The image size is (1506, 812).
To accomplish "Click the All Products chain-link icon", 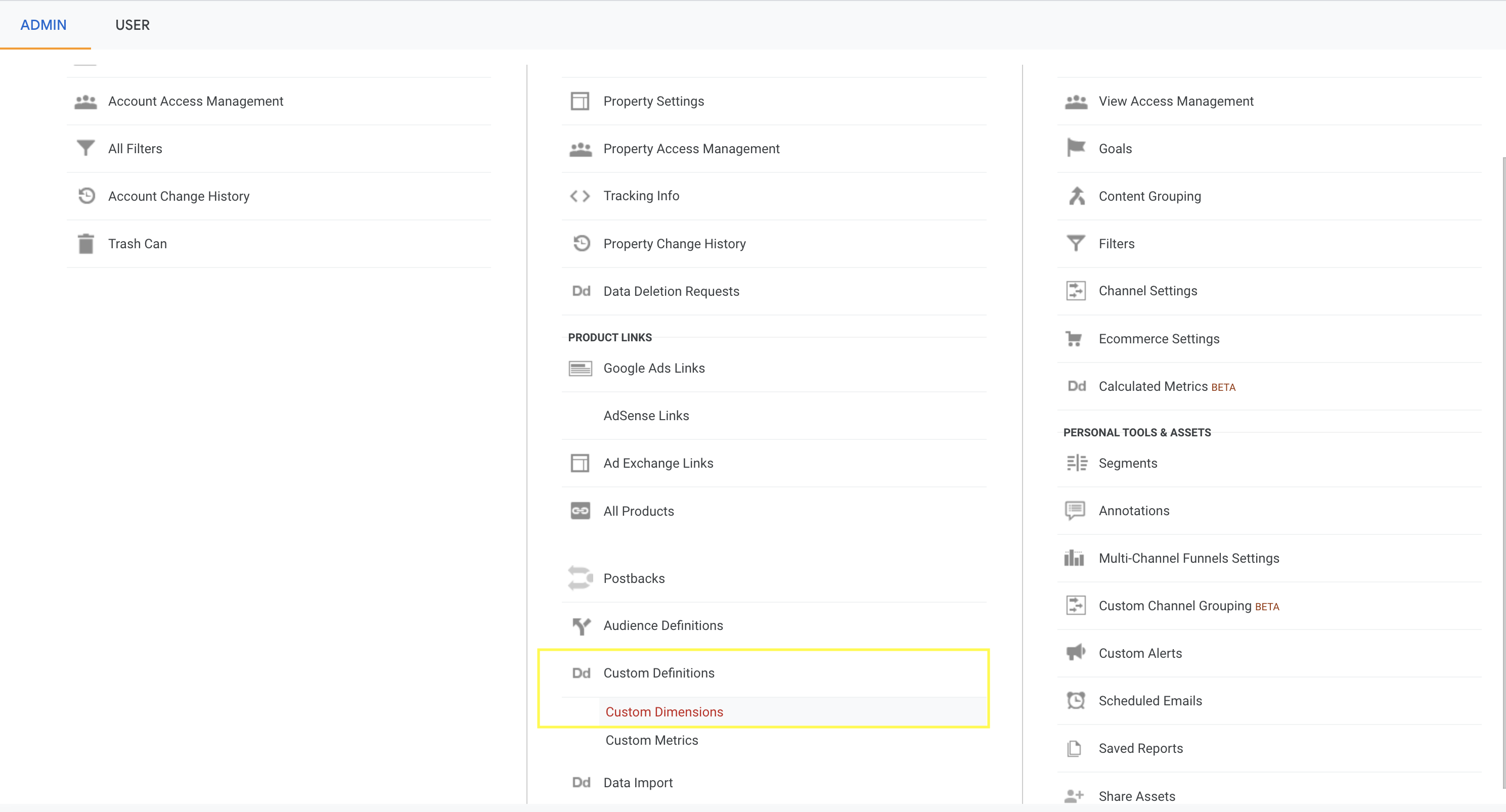I will click(x=580, y=511).
